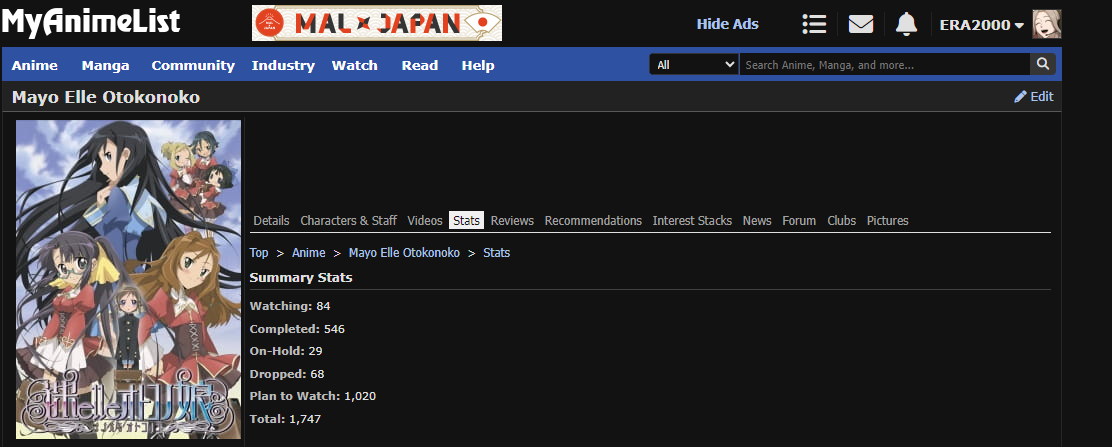The height and width of the screenshot is (447, 1112).
Task: Open the list menu icon
Action: click(x=814, y=24)
